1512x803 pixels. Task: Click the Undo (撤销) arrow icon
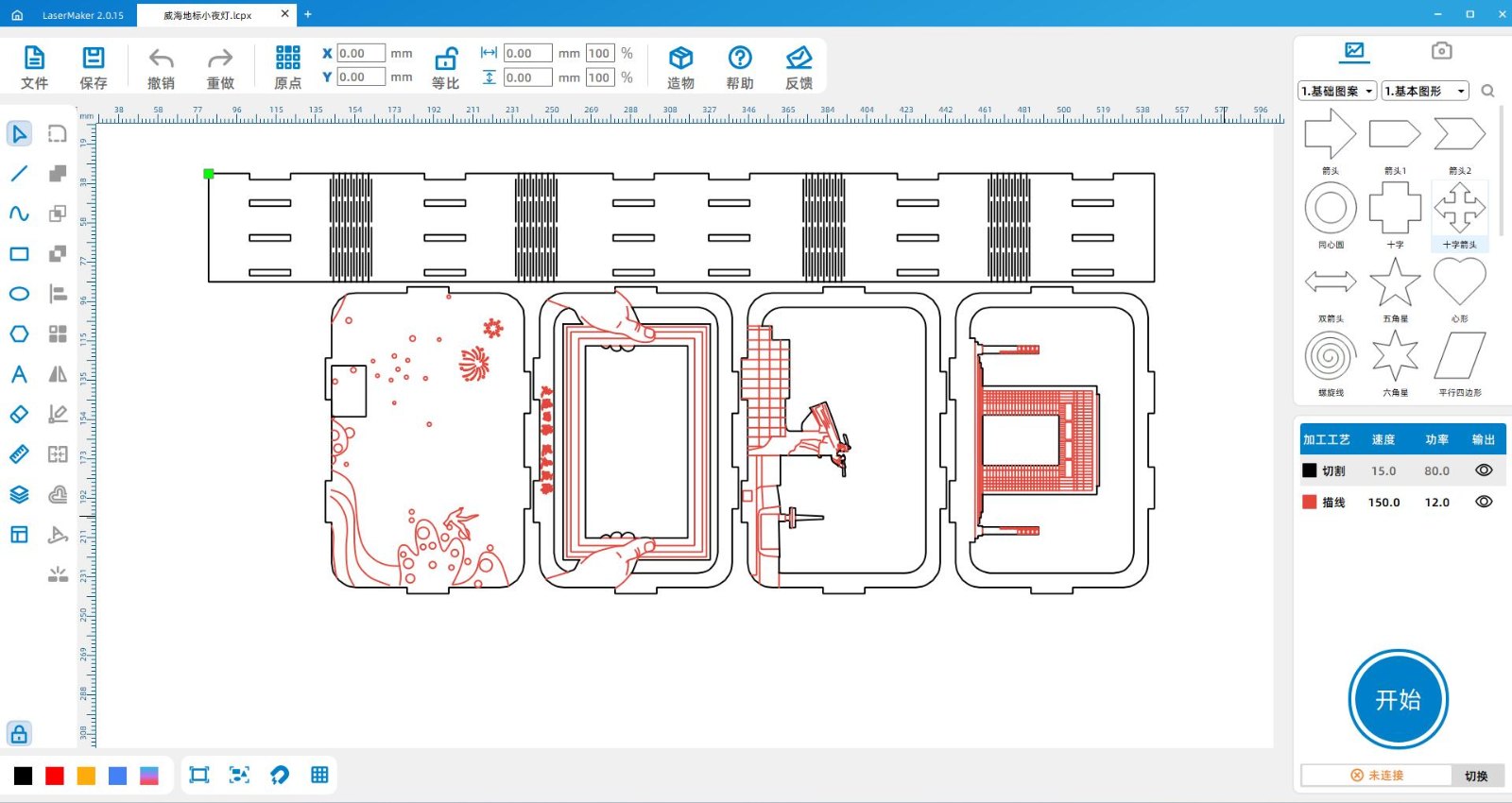click(161, 59)
